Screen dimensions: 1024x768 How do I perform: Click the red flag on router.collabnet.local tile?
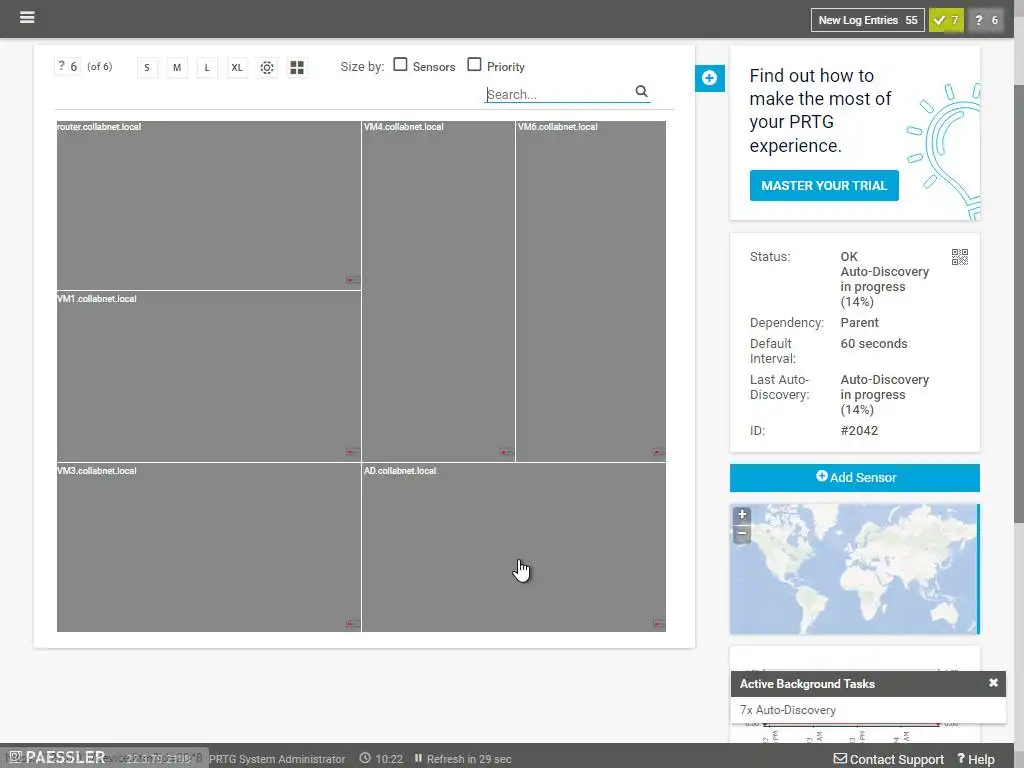(353, 280)
